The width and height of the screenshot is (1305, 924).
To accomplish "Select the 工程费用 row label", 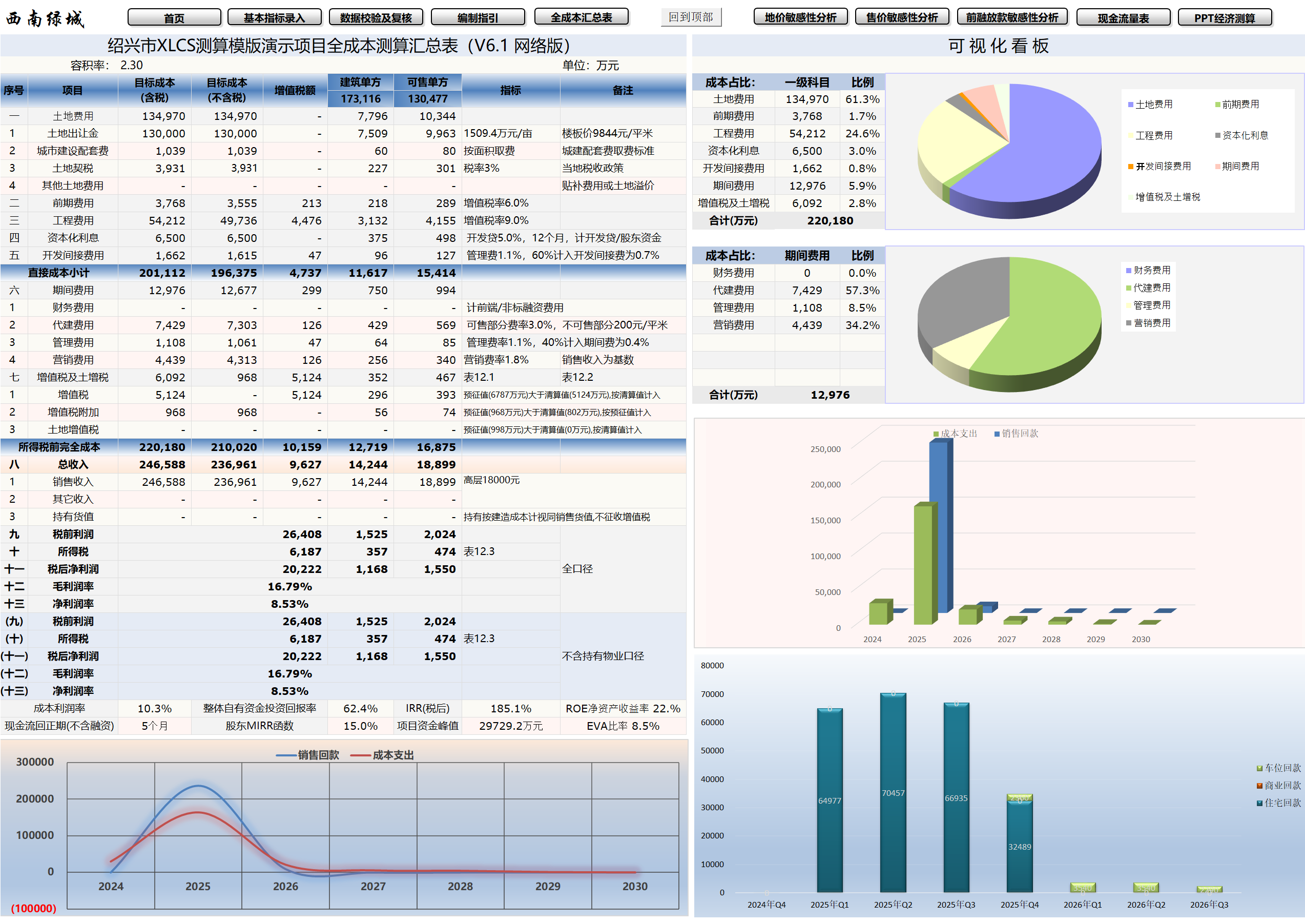I will tap(73, 220).
